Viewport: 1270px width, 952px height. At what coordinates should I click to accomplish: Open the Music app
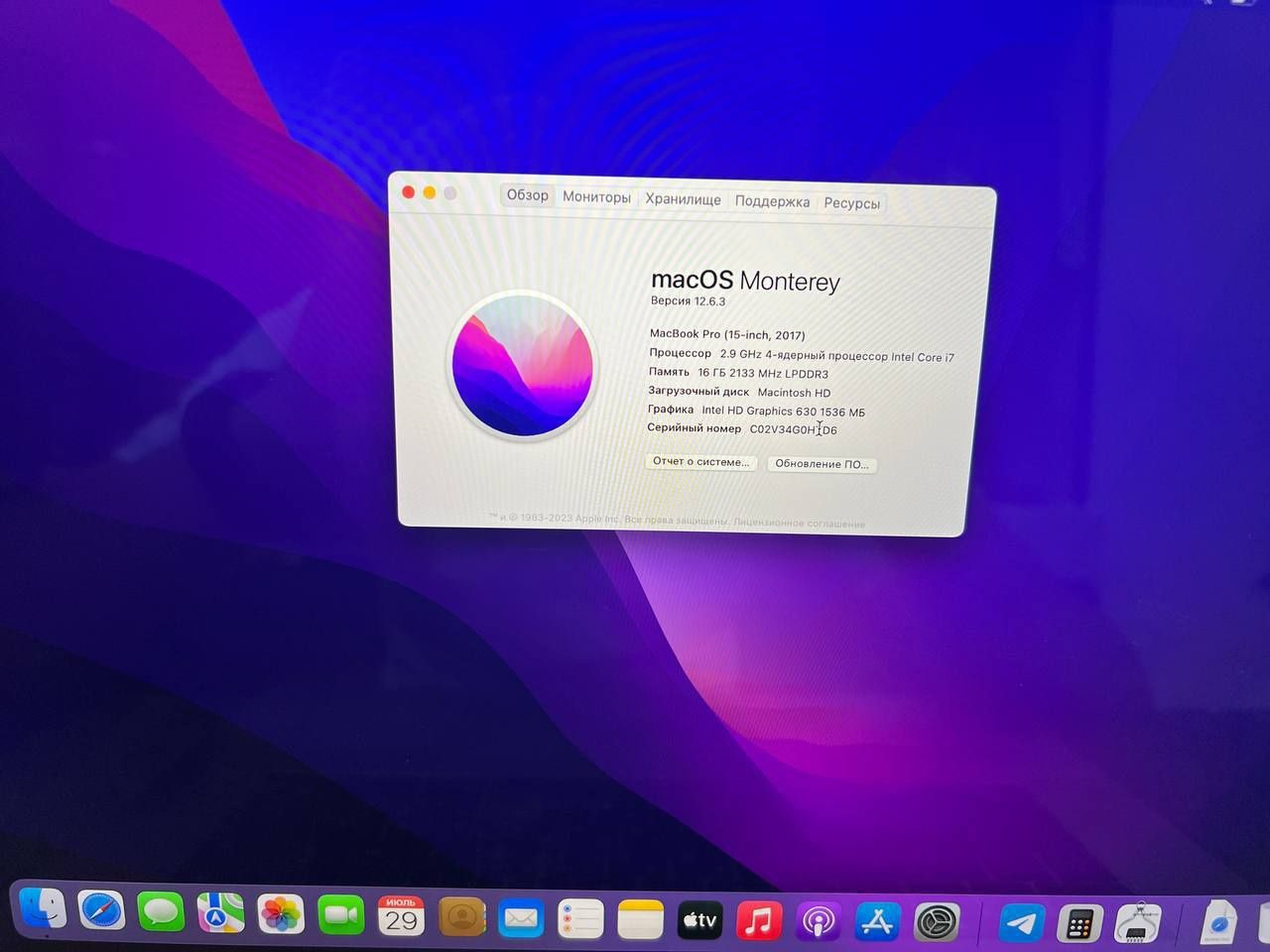coord(759,921)
